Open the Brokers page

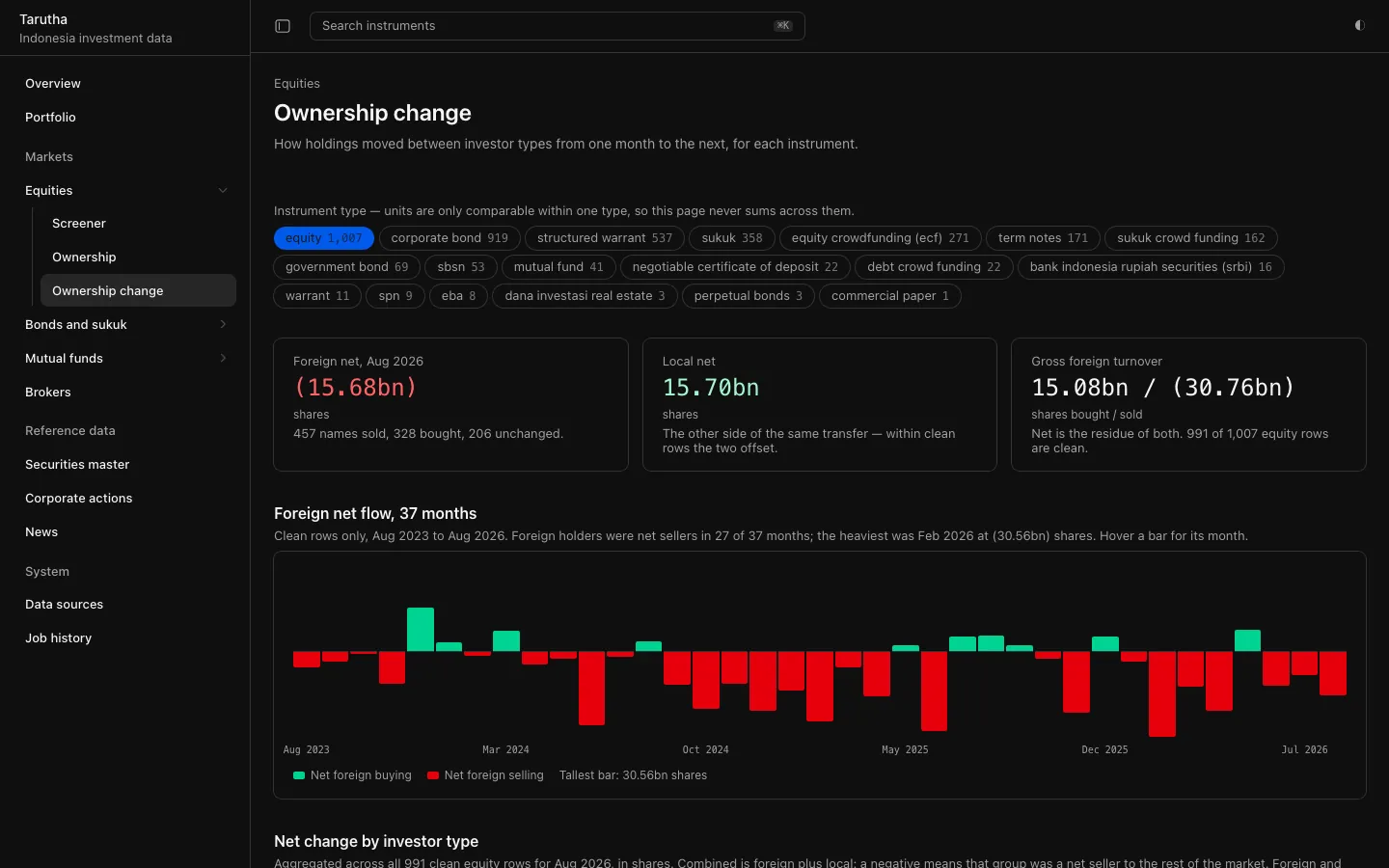tap(125, 393)
